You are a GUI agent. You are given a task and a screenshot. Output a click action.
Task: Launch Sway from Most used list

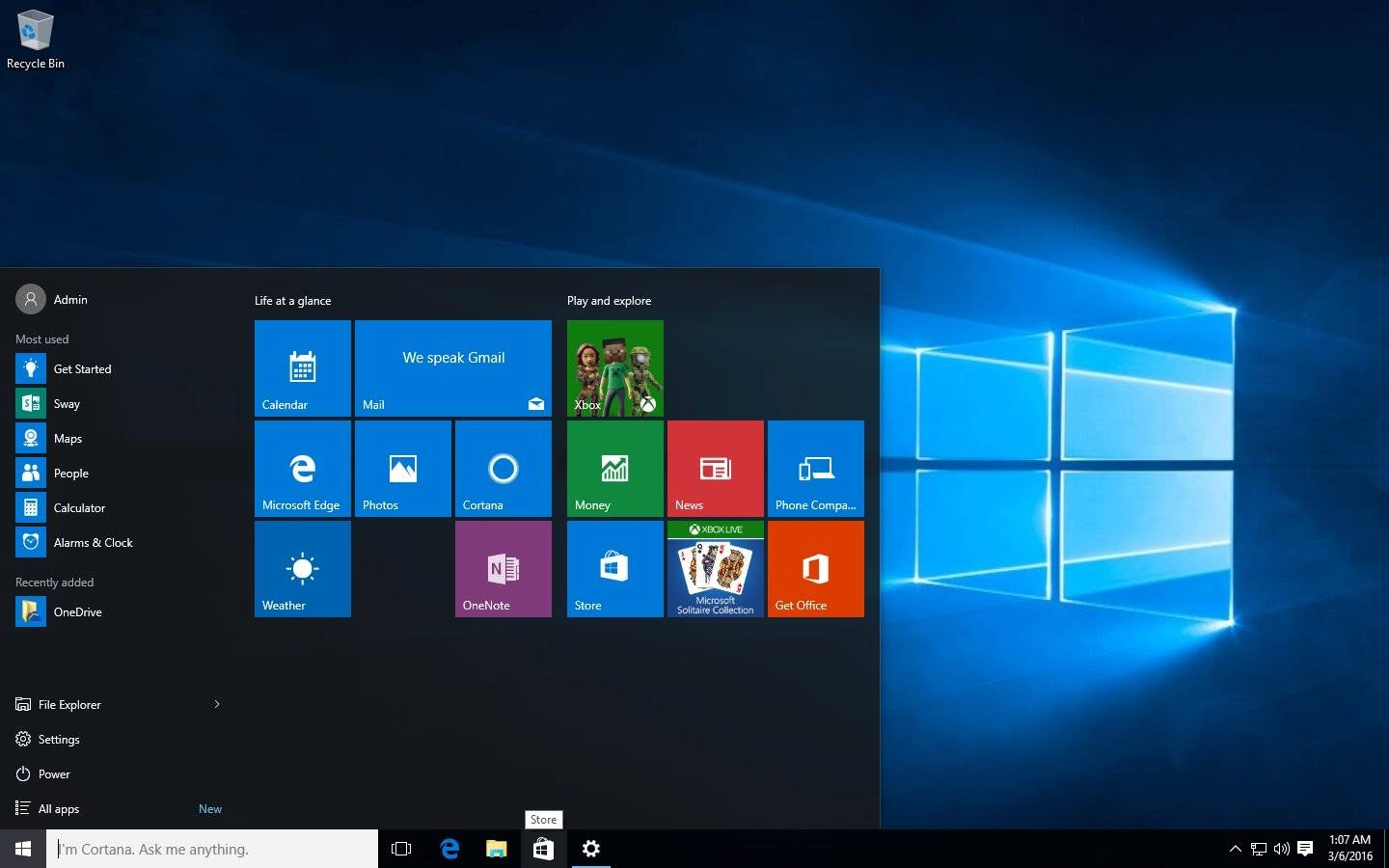[x=120, y=403]
